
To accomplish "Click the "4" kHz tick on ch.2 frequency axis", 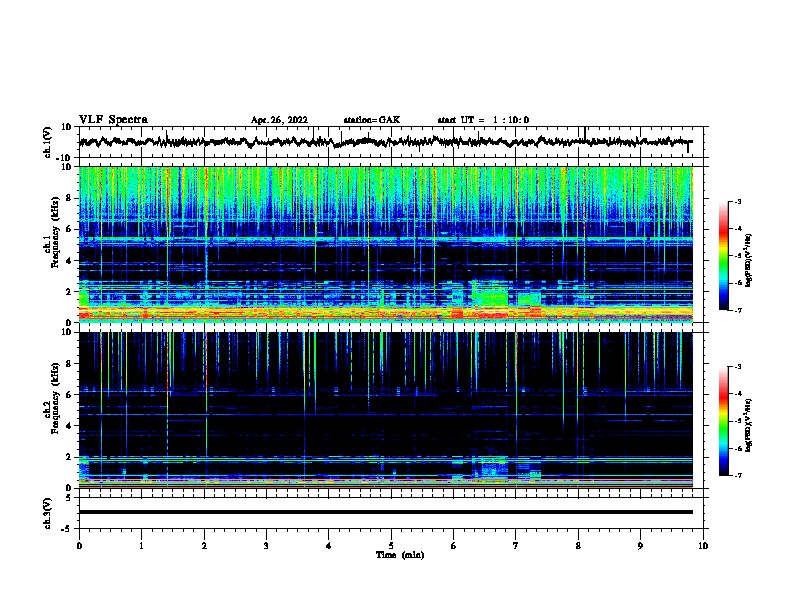I will (x=69, y=426).
